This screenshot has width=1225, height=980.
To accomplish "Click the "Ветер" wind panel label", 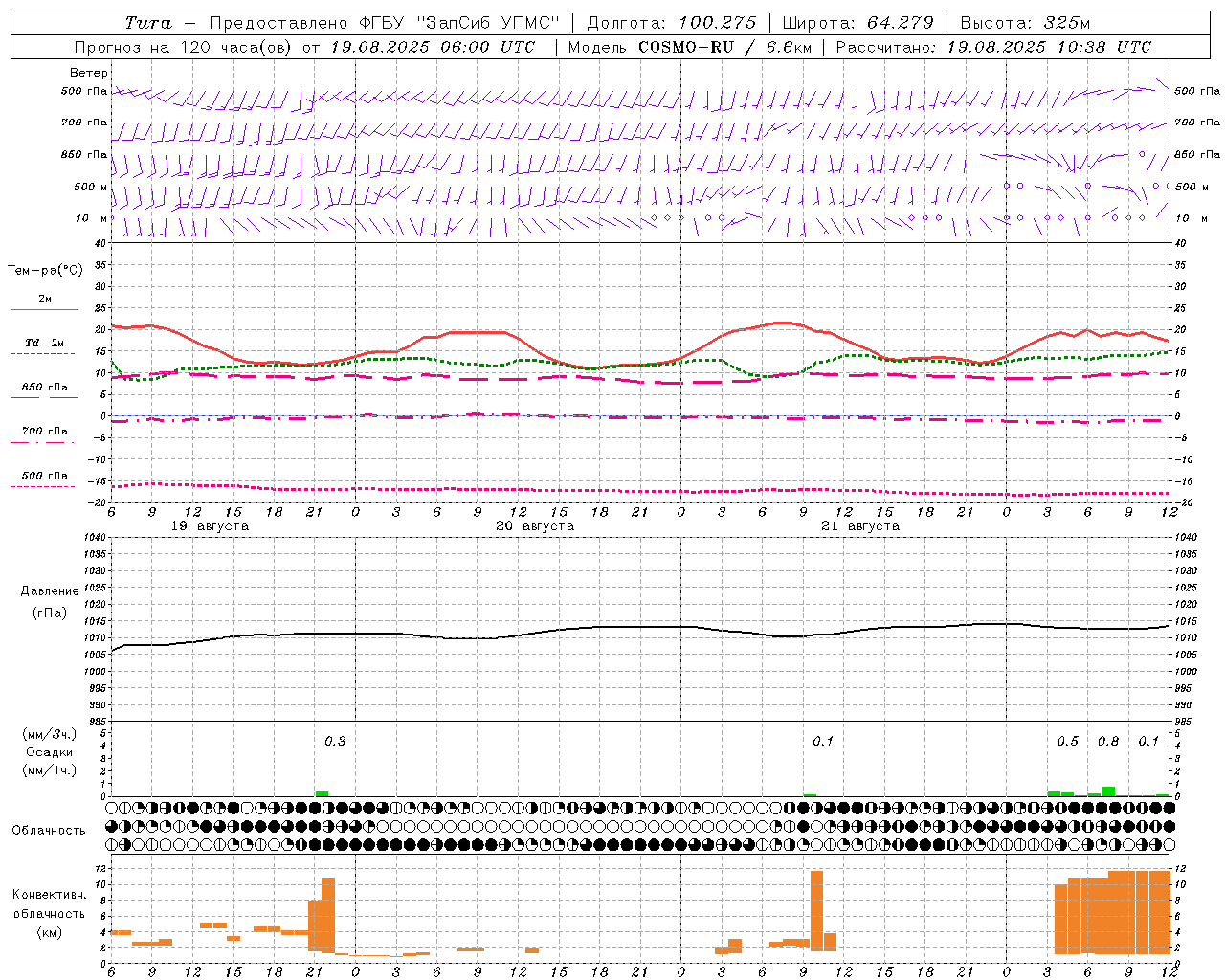I will click(x=89, y=73).
